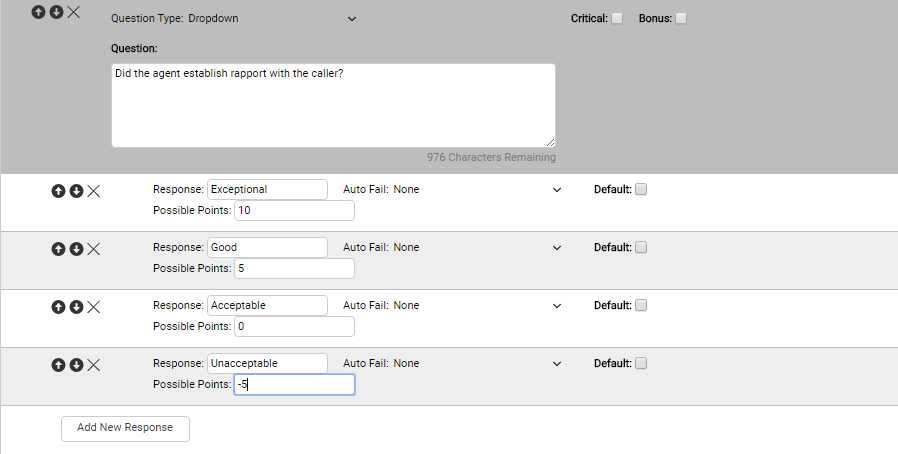Mark Acceptable as the Default response
The height and width of the screenshot is (454, 898).
tap(641, 305)
